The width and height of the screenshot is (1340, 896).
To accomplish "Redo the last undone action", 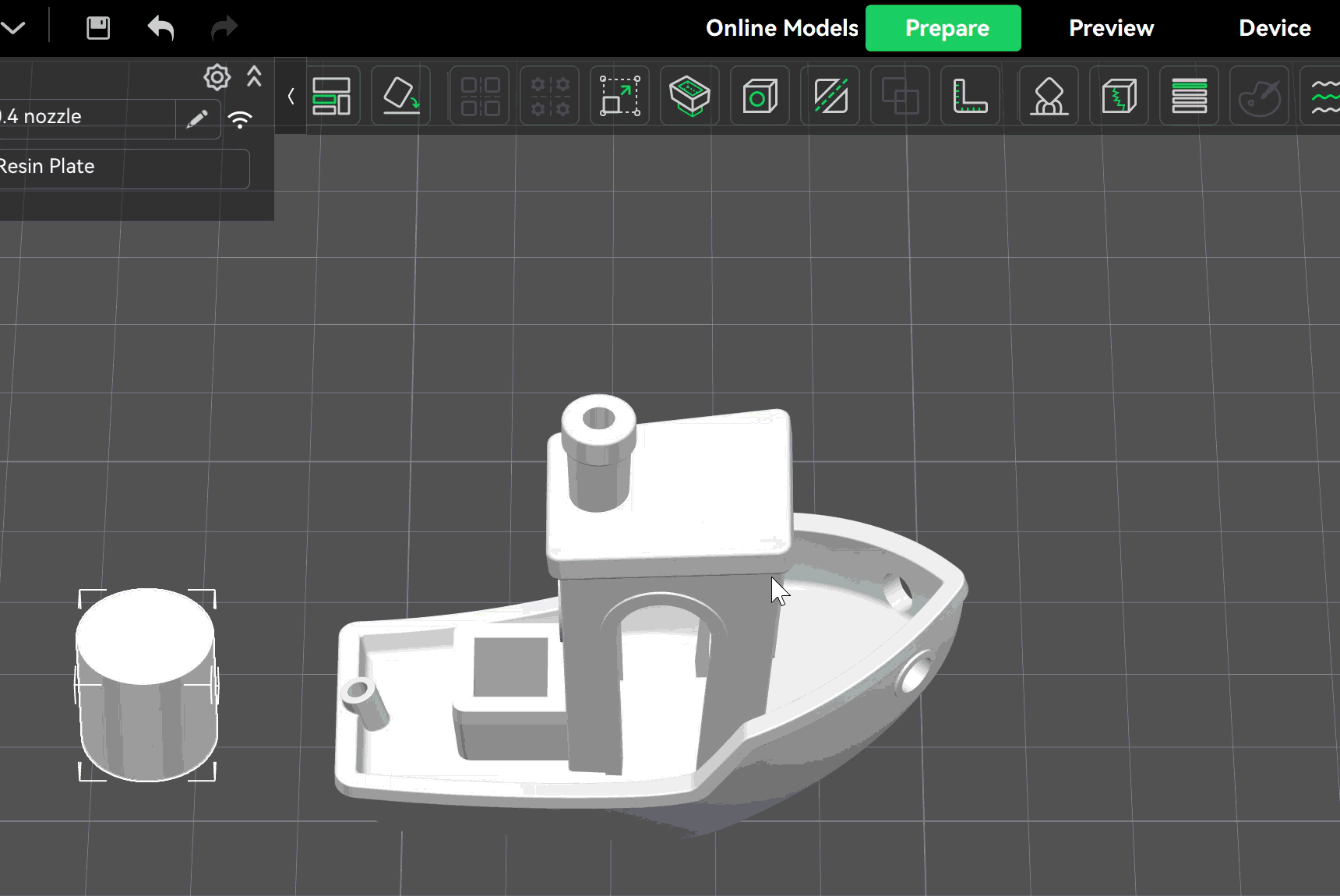I will click(224, 28).
